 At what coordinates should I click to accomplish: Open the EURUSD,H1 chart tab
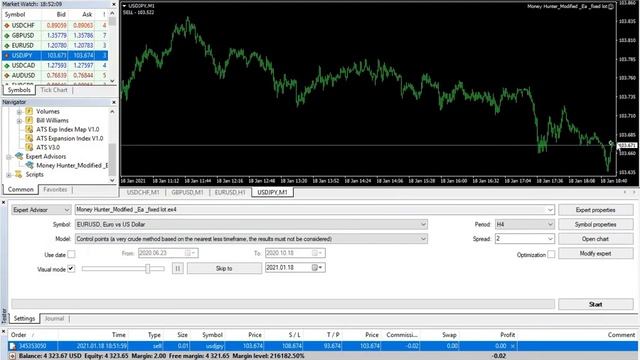pyautogui.click(x=230, y=192)
